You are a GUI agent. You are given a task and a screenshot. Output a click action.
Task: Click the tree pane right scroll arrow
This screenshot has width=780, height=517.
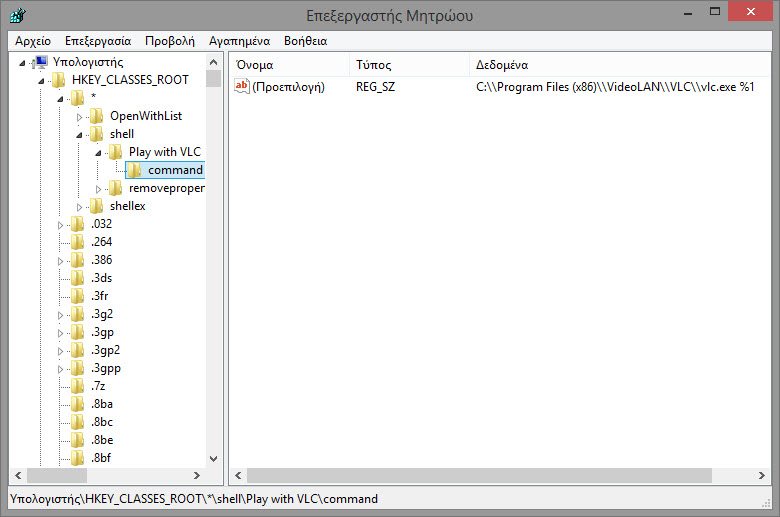(x=196, y=475)
